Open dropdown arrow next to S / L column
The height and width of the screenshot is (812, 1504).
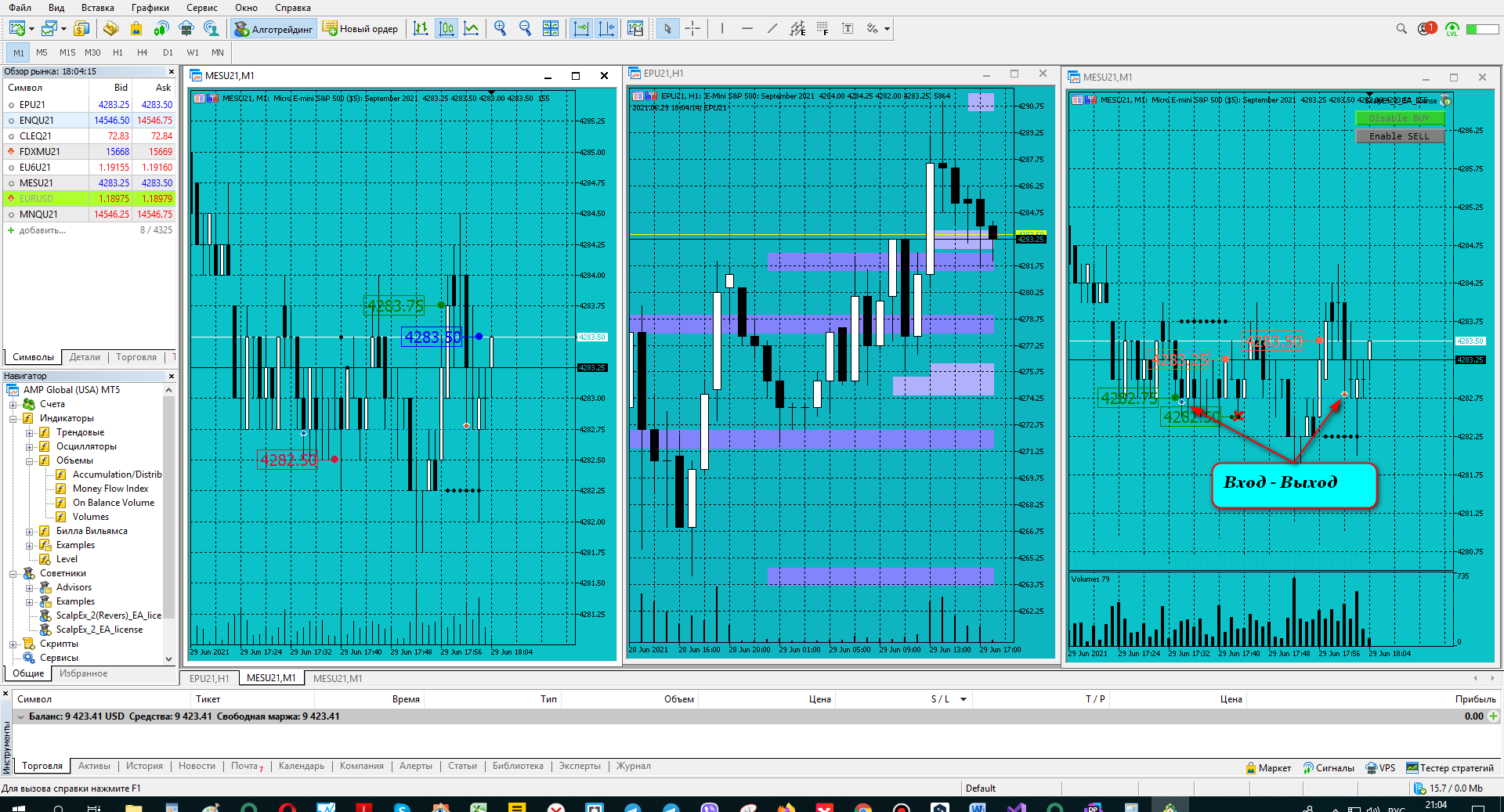tap(963, 699)
